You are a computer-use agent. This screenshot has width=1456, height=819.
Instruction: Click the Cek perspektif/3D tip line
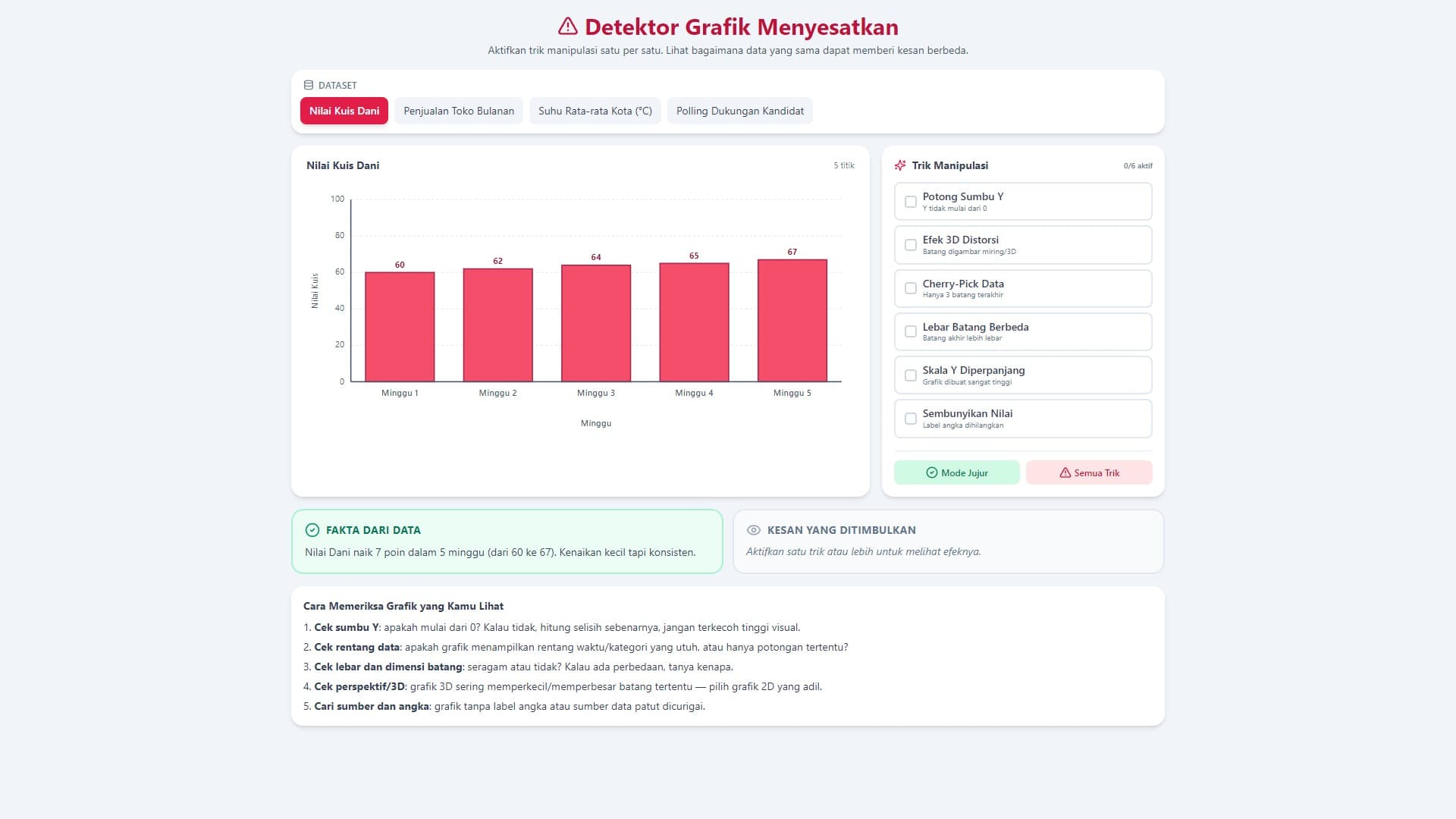coord(563,686)
